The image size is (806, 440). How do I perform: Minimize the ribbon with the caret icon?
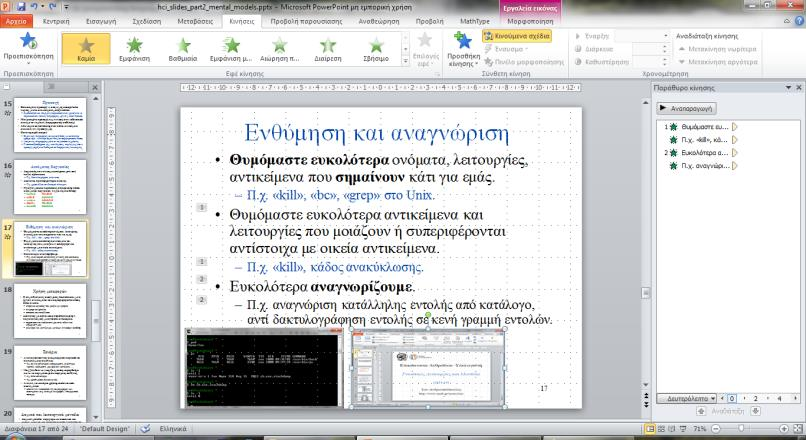[x=787, y=21]
